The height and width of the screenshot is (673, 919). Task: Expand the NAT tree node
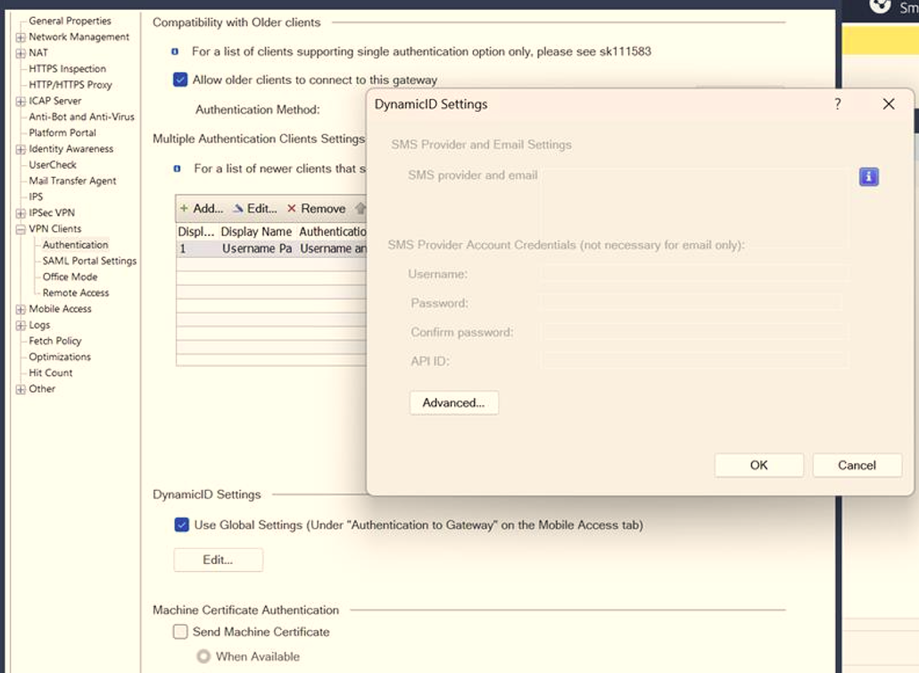21,53
